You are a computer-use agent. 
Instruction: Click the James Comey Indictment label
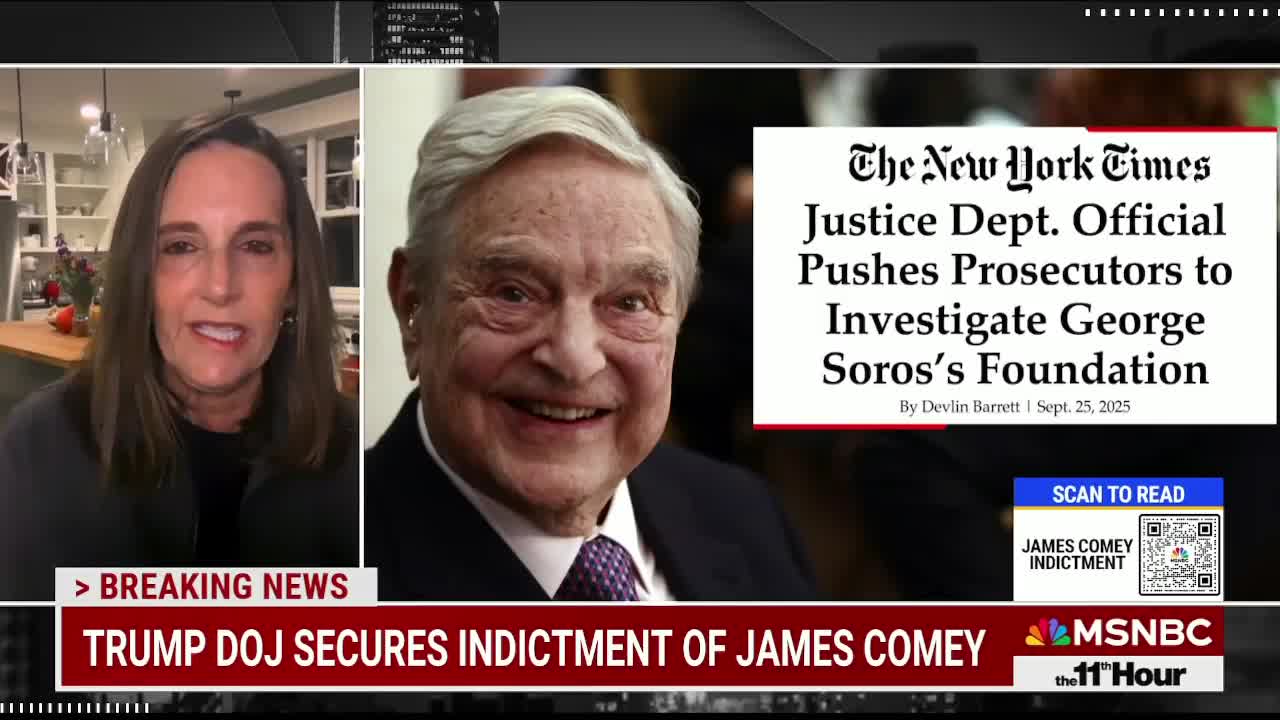click(1077, 554)
